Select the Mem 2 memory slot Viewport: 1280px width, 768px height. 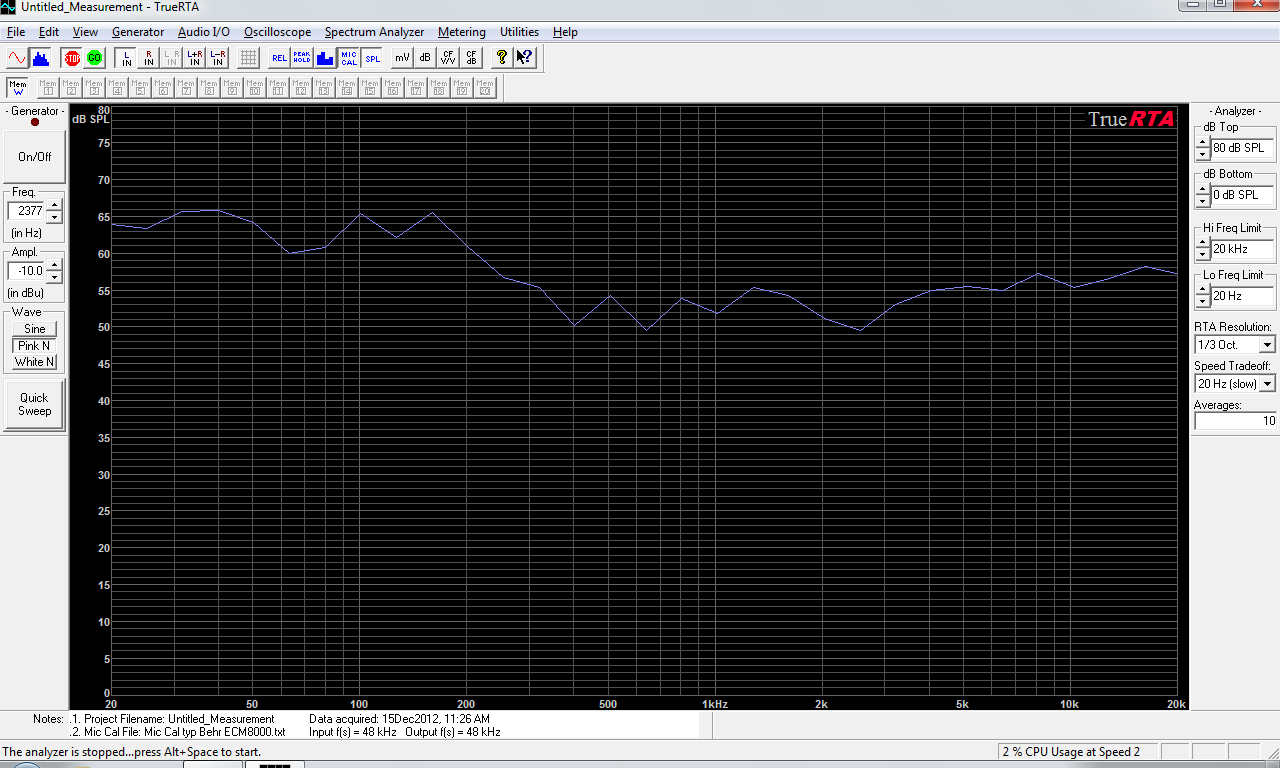70,88
